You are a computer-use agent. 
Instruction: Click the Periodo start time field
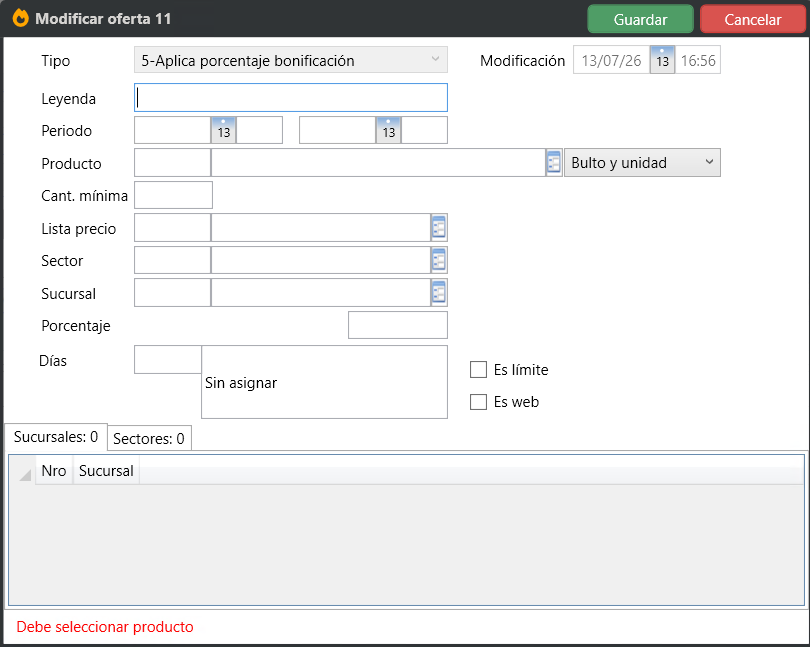click(x=259, y=130)
